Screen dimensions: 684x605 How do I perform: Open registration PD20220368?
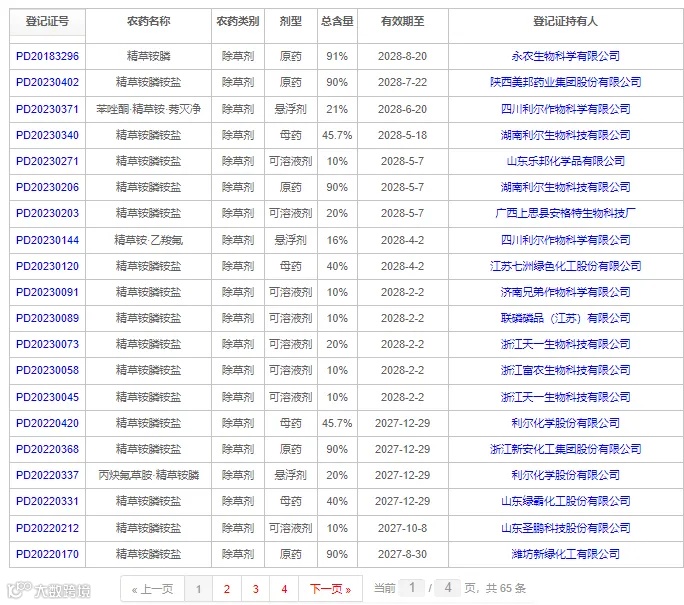pos(48,449)
